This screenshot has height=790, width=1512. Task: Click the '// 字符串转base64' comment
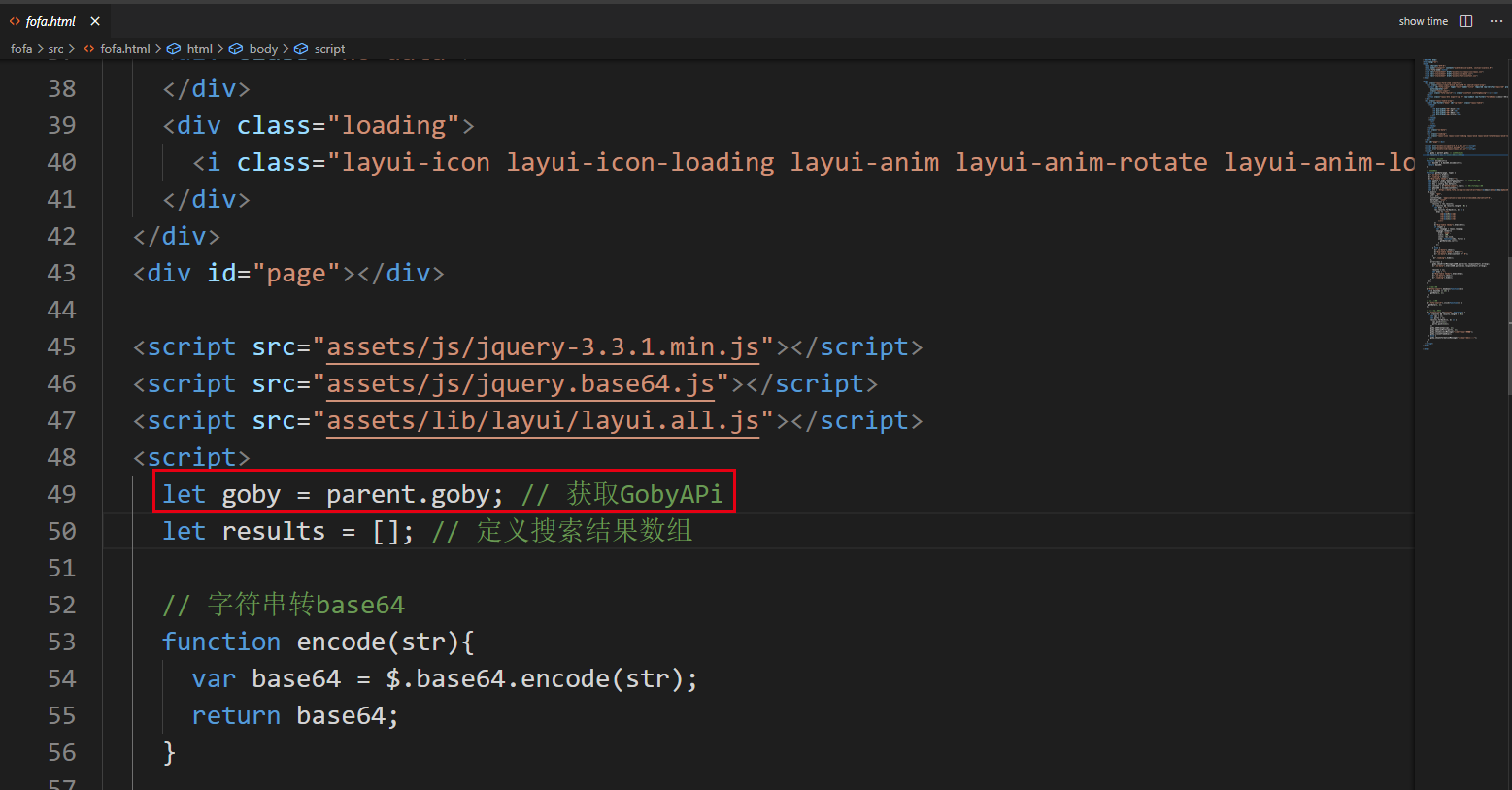[284, 605]
